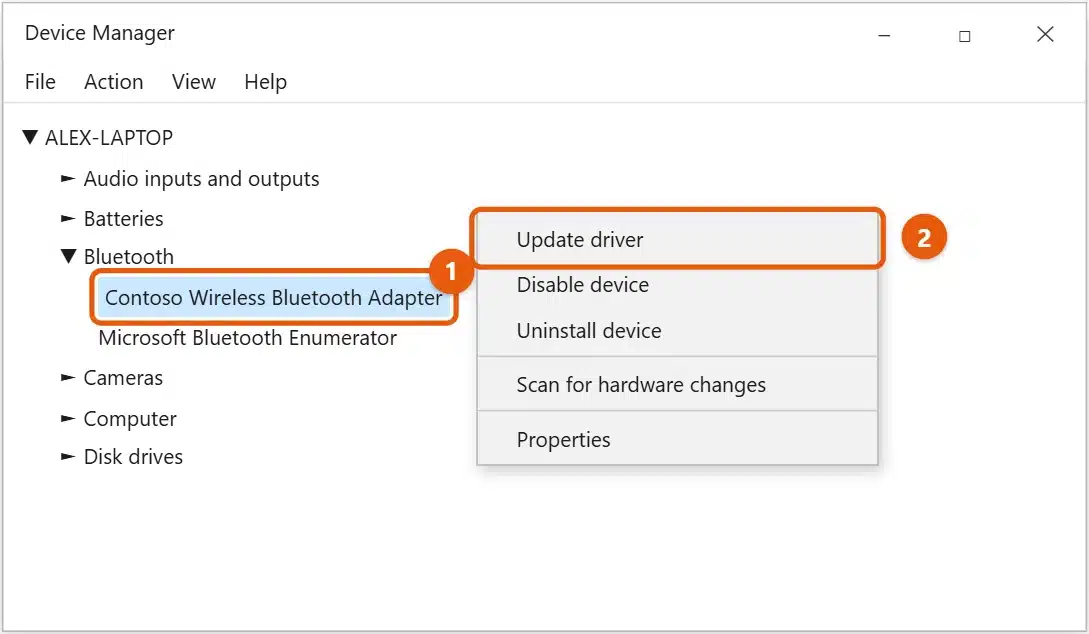Select Uninstall device option
1089x634 pixels.
point(677,331)
